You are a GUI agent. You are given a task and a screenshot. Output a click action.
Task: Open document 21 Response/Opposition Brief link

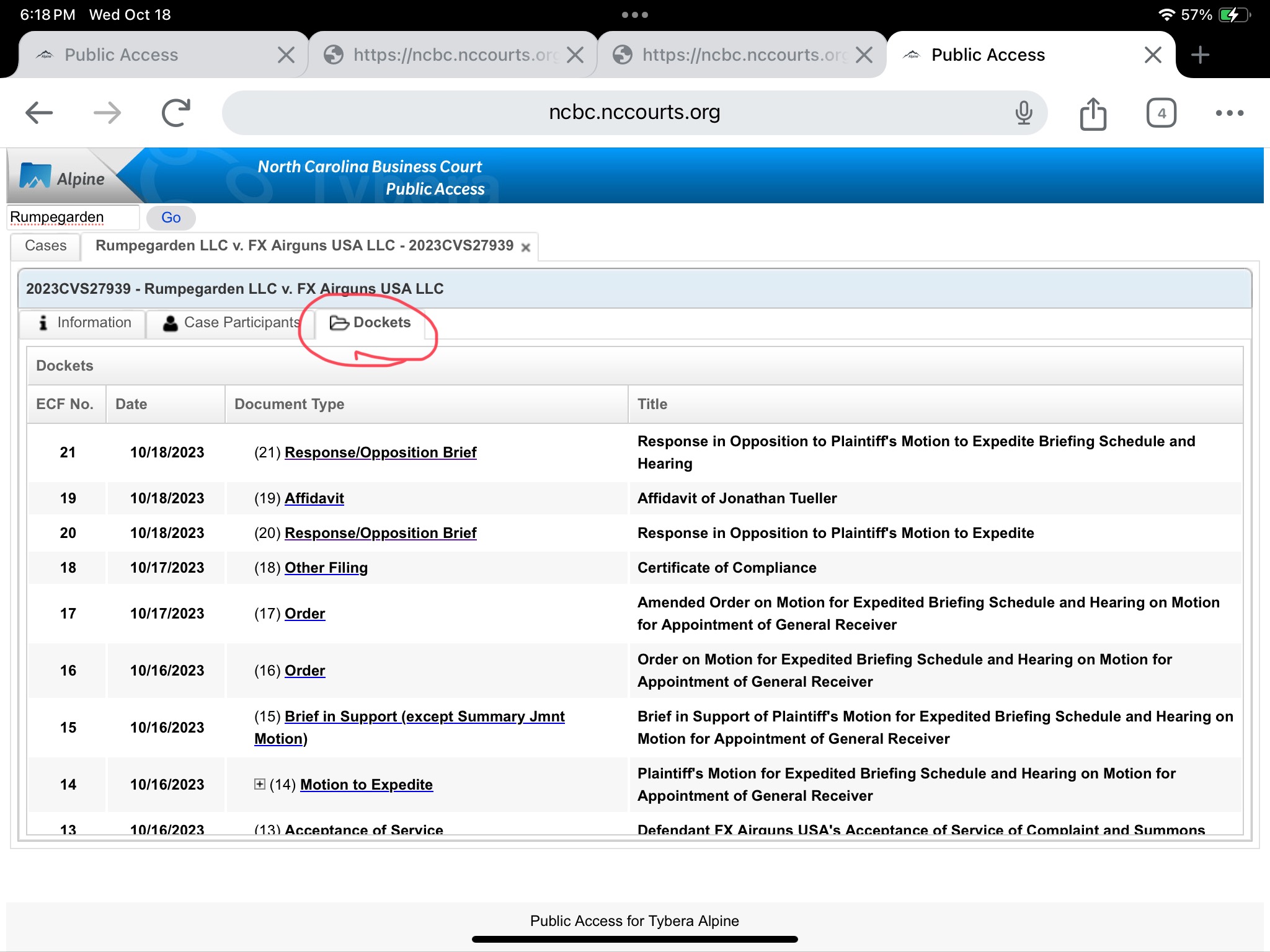(380, 452)
